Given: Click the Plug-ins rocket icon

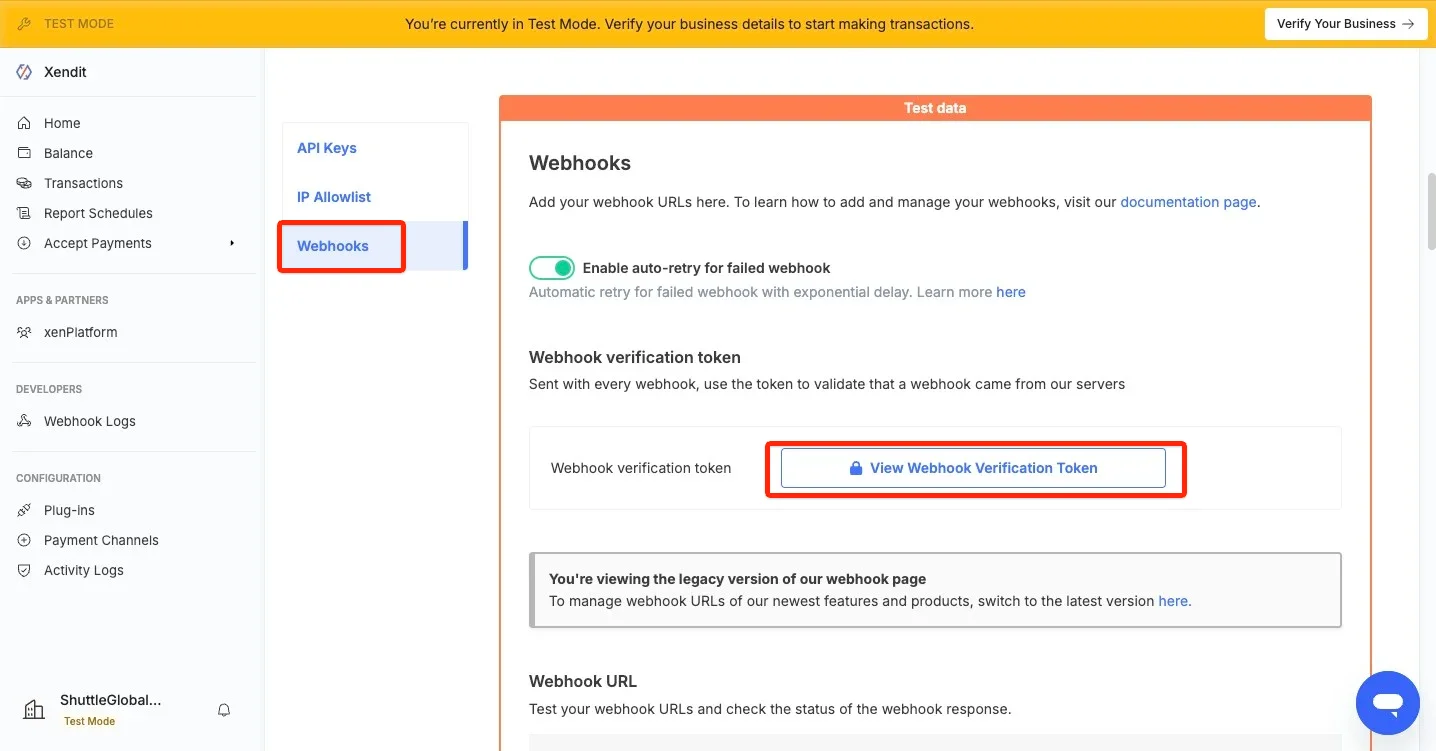Looking at the screenshot, I should [24, 510].
